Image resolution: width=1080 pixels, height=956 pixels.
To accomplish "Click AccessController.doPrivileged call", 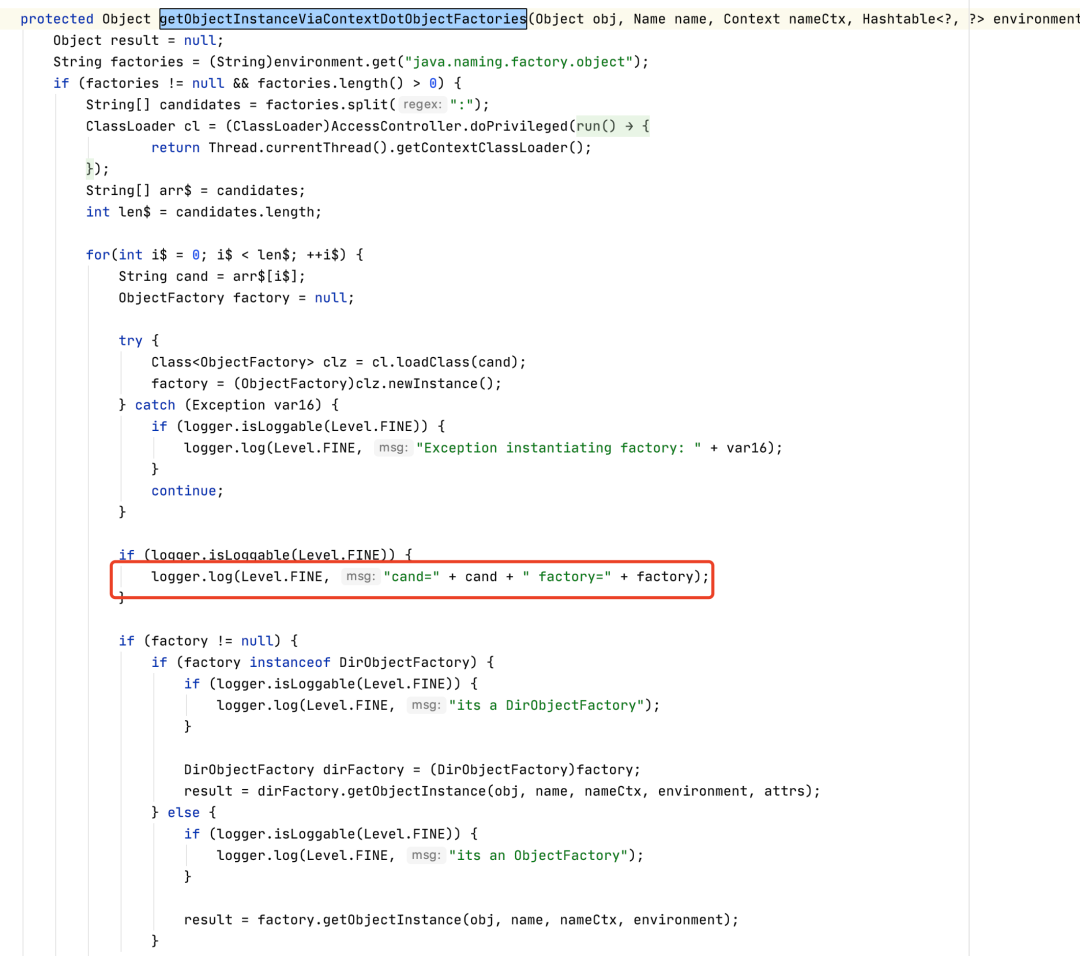I will coord(451,126).
